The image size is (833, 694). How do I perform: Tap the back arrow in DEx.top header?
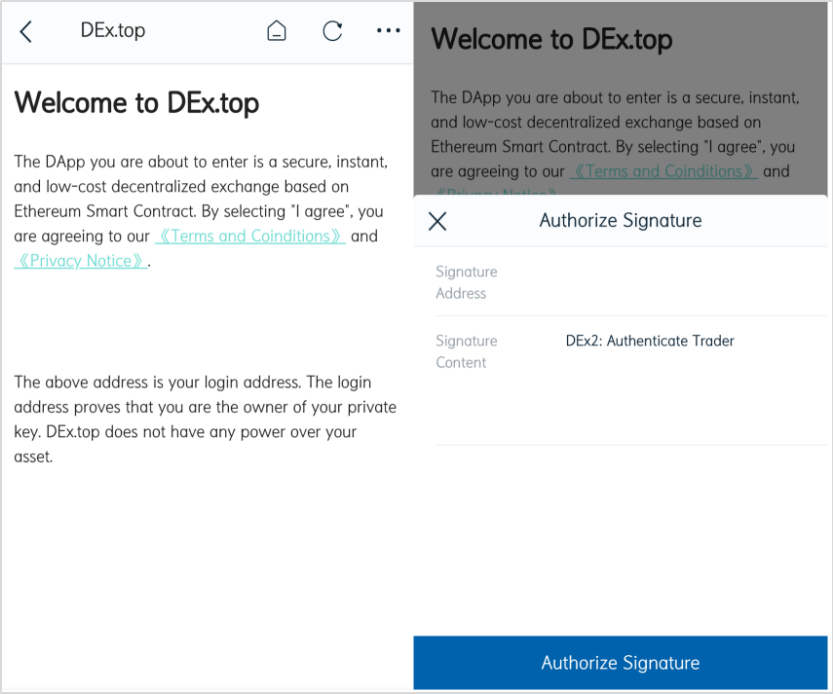(26, 31)
